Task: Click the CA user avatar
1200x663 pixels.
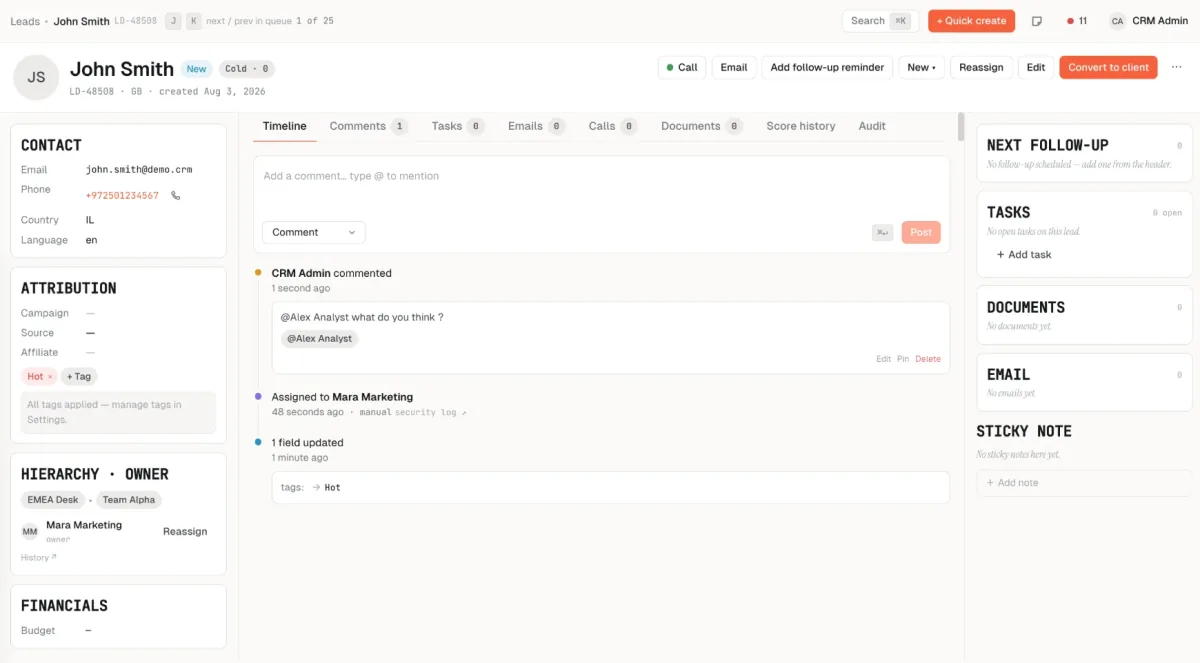Action: tap(1117, 21)
